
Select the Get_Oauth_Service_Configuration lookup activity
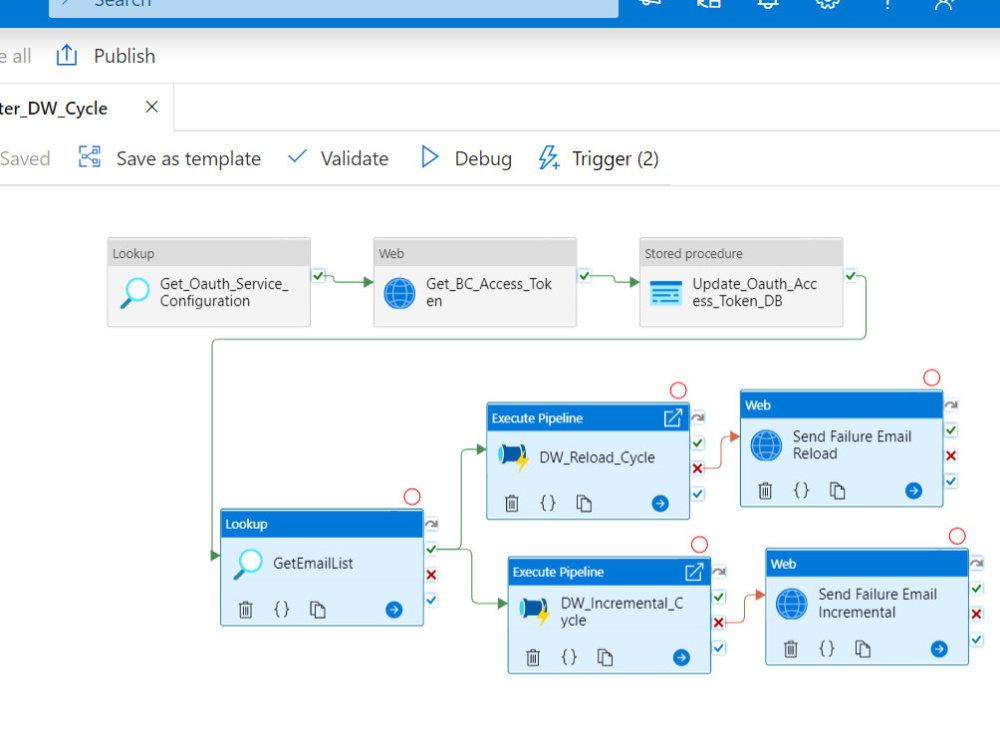click(209, 283)
